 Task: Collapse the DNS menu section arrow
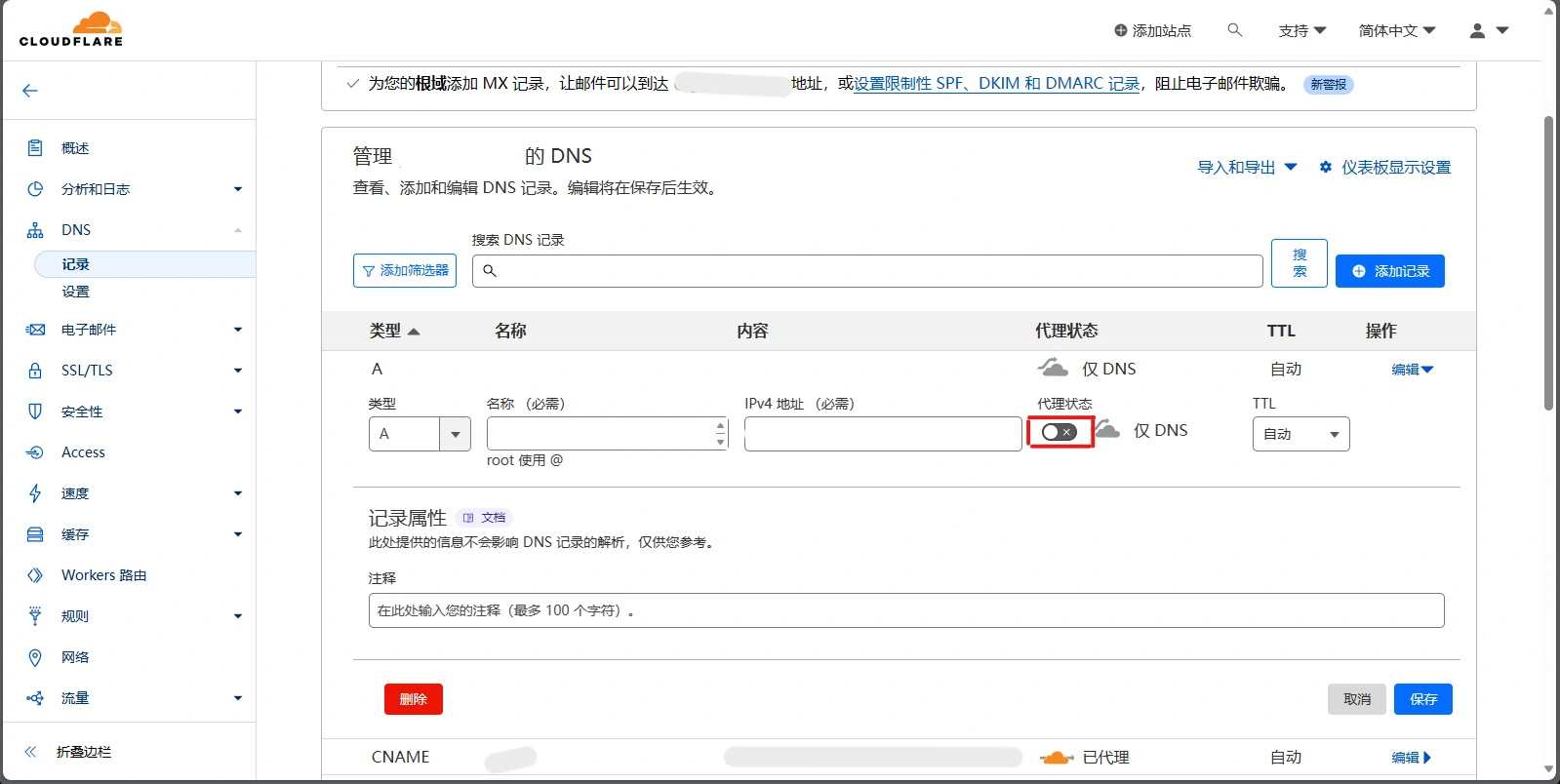coord(237,230)
